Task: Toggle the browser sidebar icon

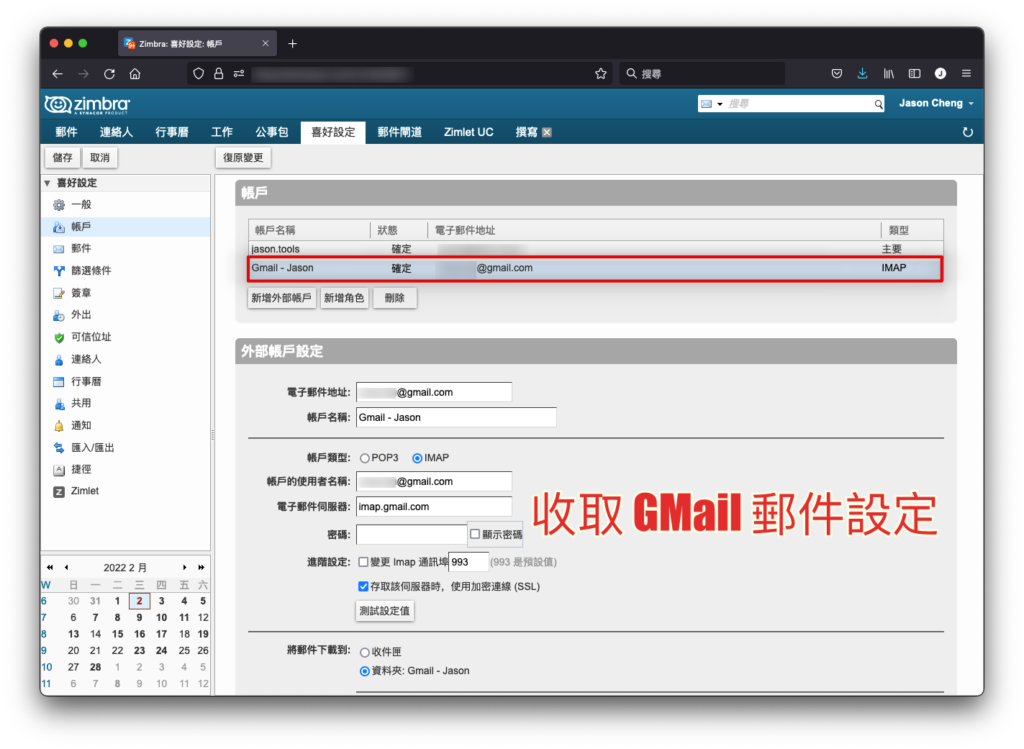Action: [x=914, y=74]
